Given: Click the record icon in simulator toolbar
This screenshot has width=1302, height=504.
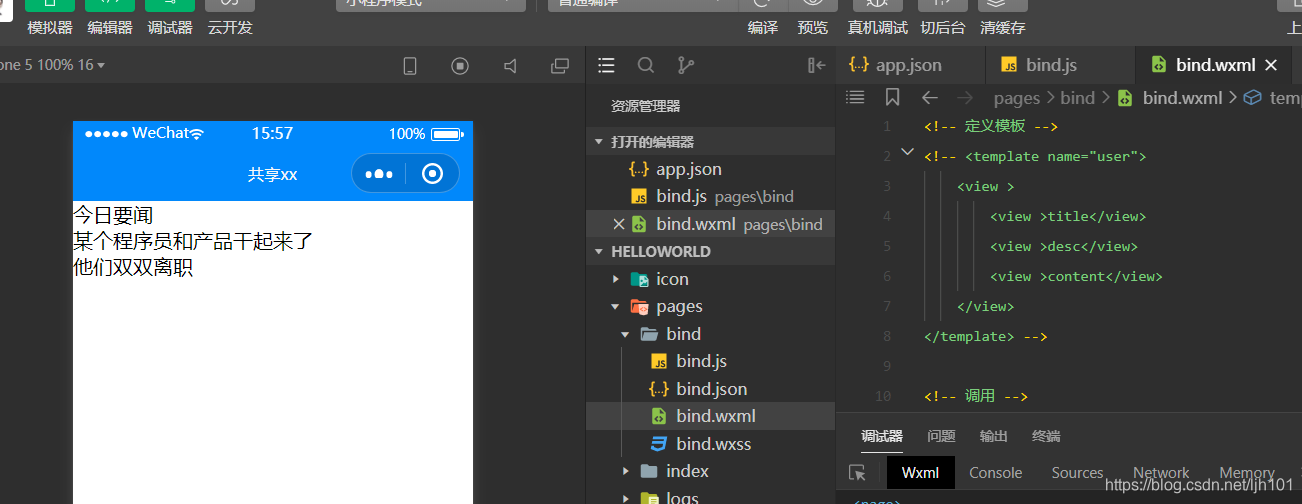Looking at the screenshot, I should pyautogui.click(x=460, y=66).
